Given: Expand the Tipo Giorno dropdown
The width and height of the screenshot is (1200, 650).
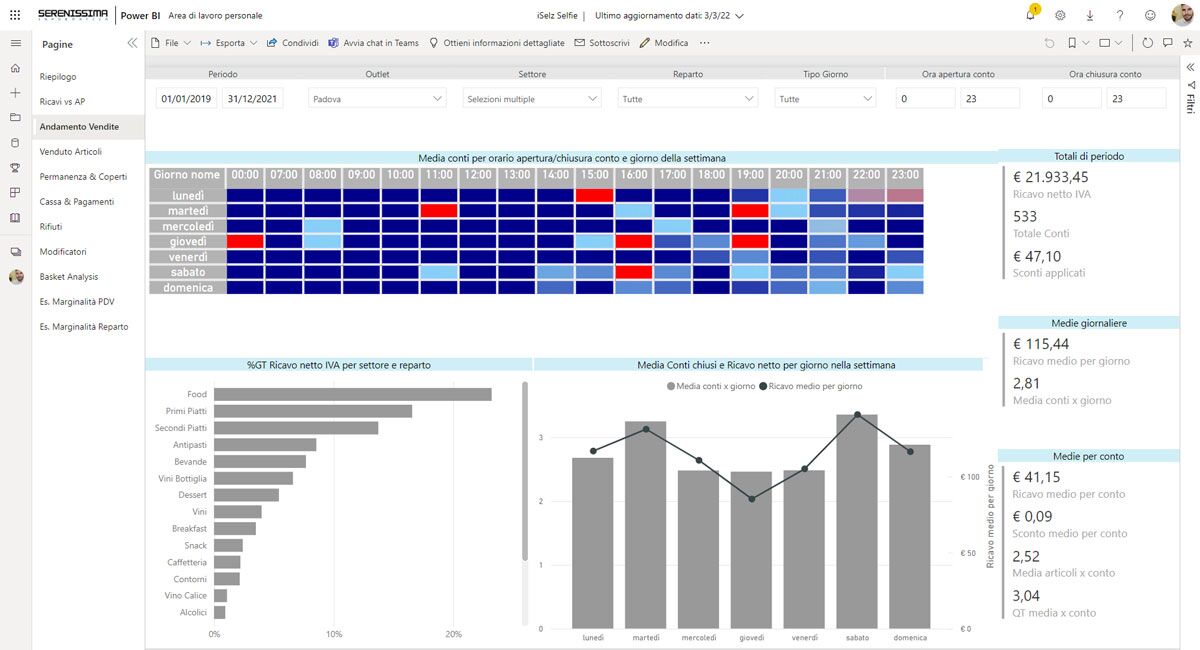Looking at the screenshot, I should pos(825,99).
